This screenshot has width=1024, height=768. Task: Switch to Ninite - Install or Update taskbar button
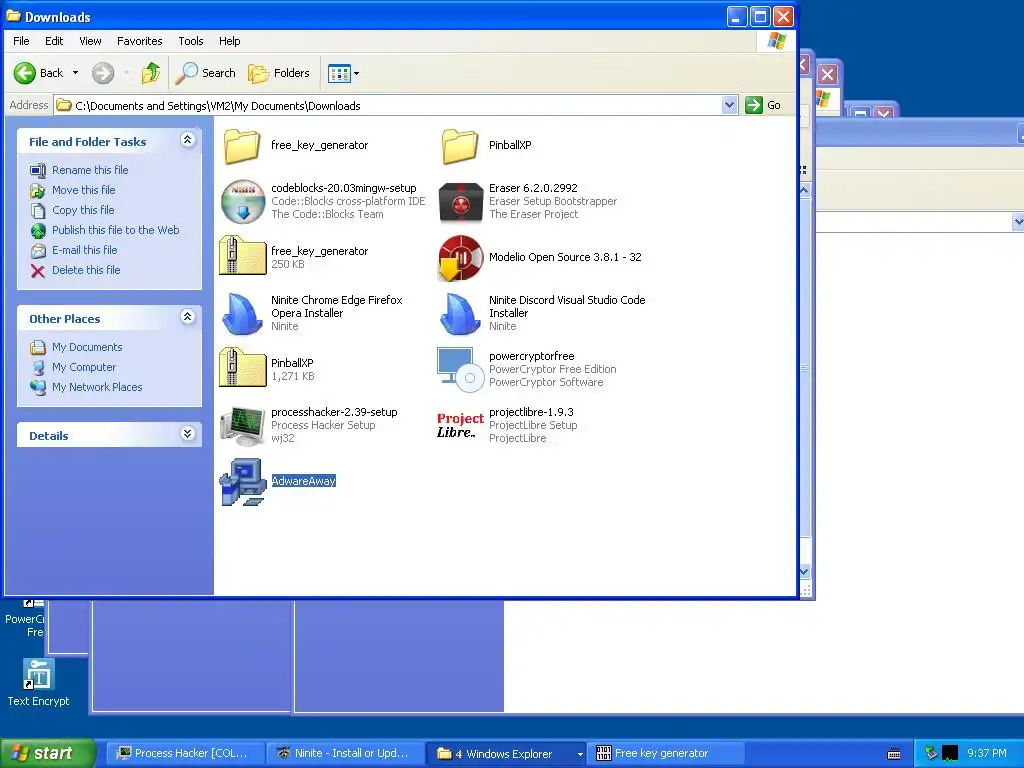pyautogui.click(x=346, y=754)
